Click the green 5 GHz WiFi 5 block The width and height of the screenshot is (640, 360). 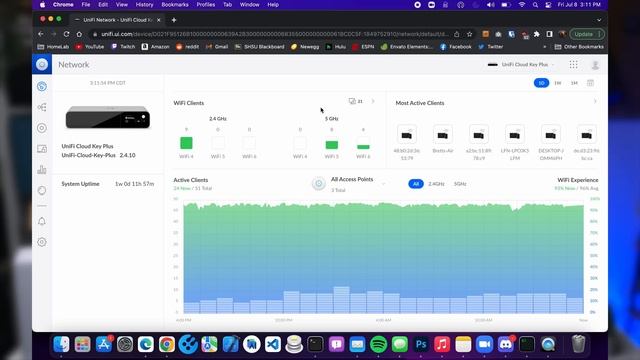(x=331, y=145)
